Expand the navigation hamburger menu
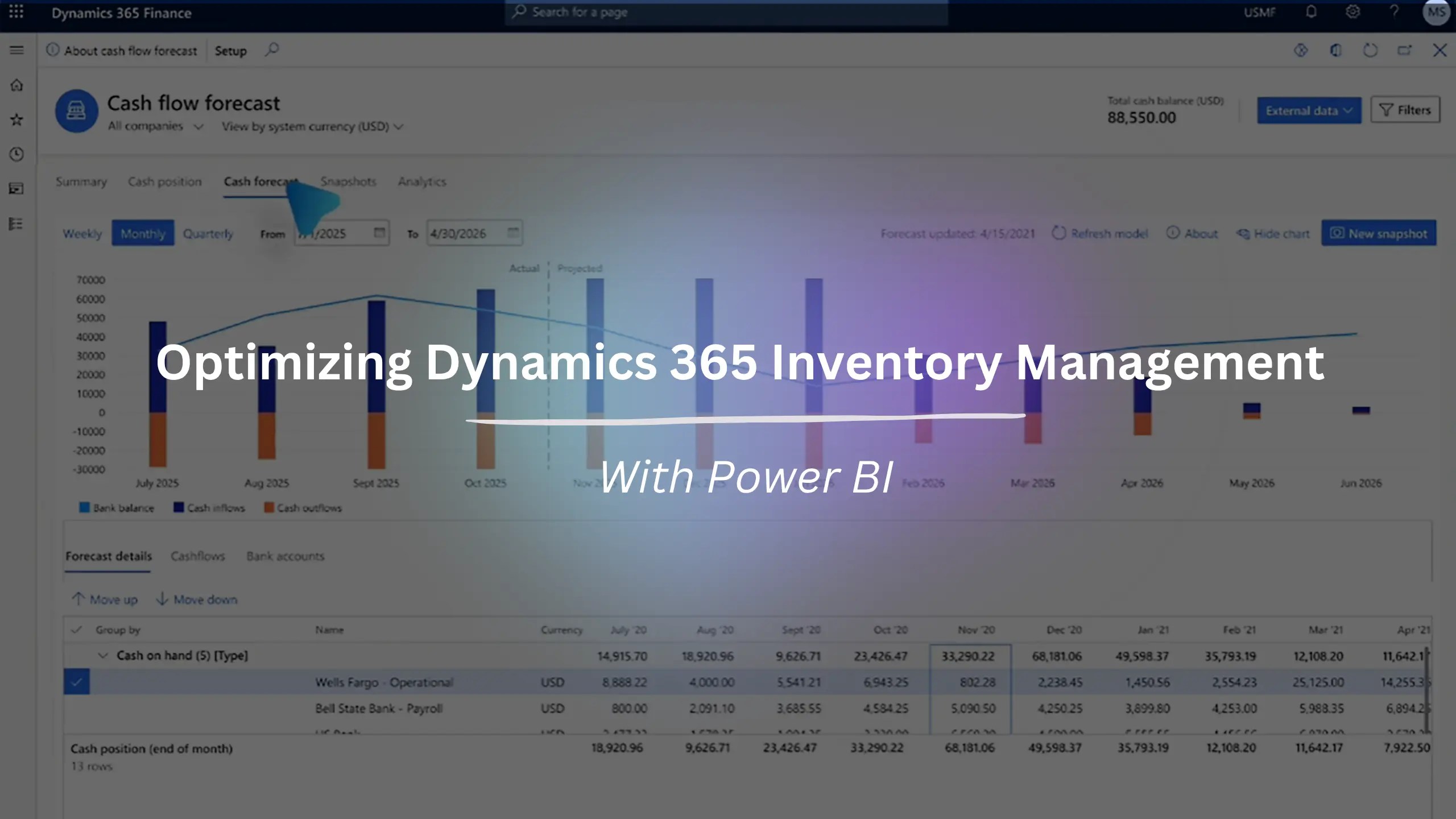This screenshot has width=1456, height=819. [17, 50]
